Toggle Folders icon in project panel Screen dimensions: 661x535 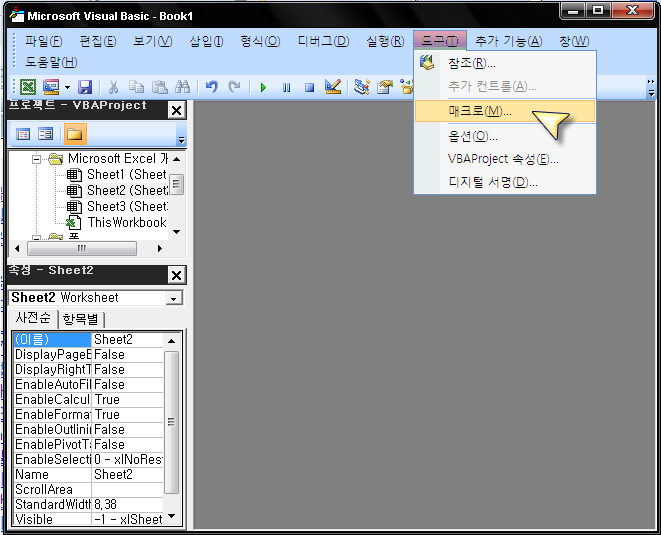[75, 134]
